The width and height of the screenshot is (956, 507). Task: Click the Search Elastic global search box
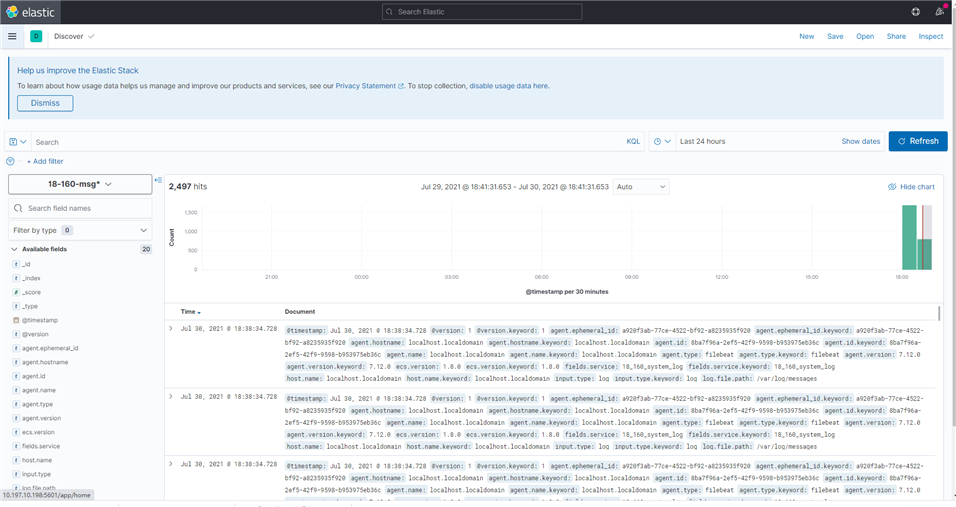point(482,12)
